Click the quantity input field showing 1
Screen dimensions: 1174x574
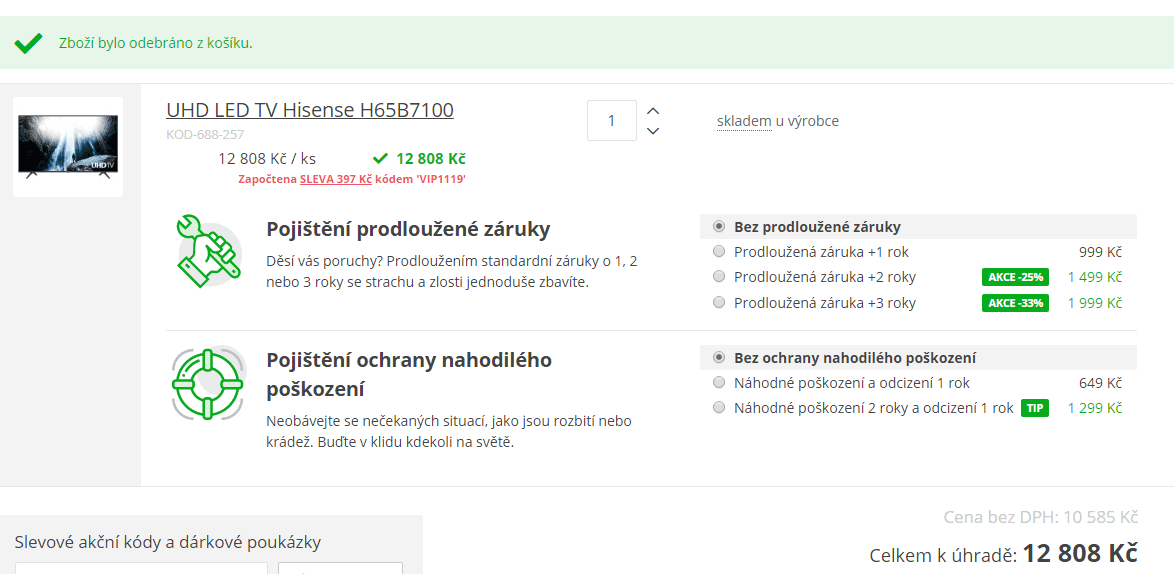click(612, 120)
